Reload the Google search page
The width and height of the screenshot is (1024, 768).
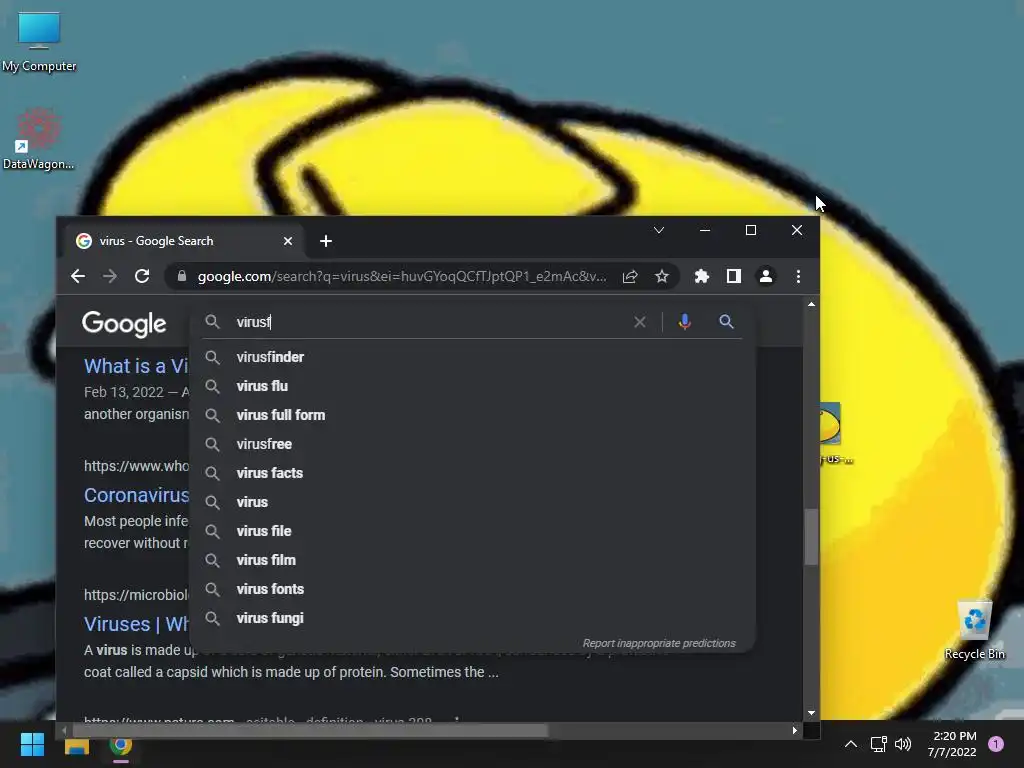click(142, 276)
